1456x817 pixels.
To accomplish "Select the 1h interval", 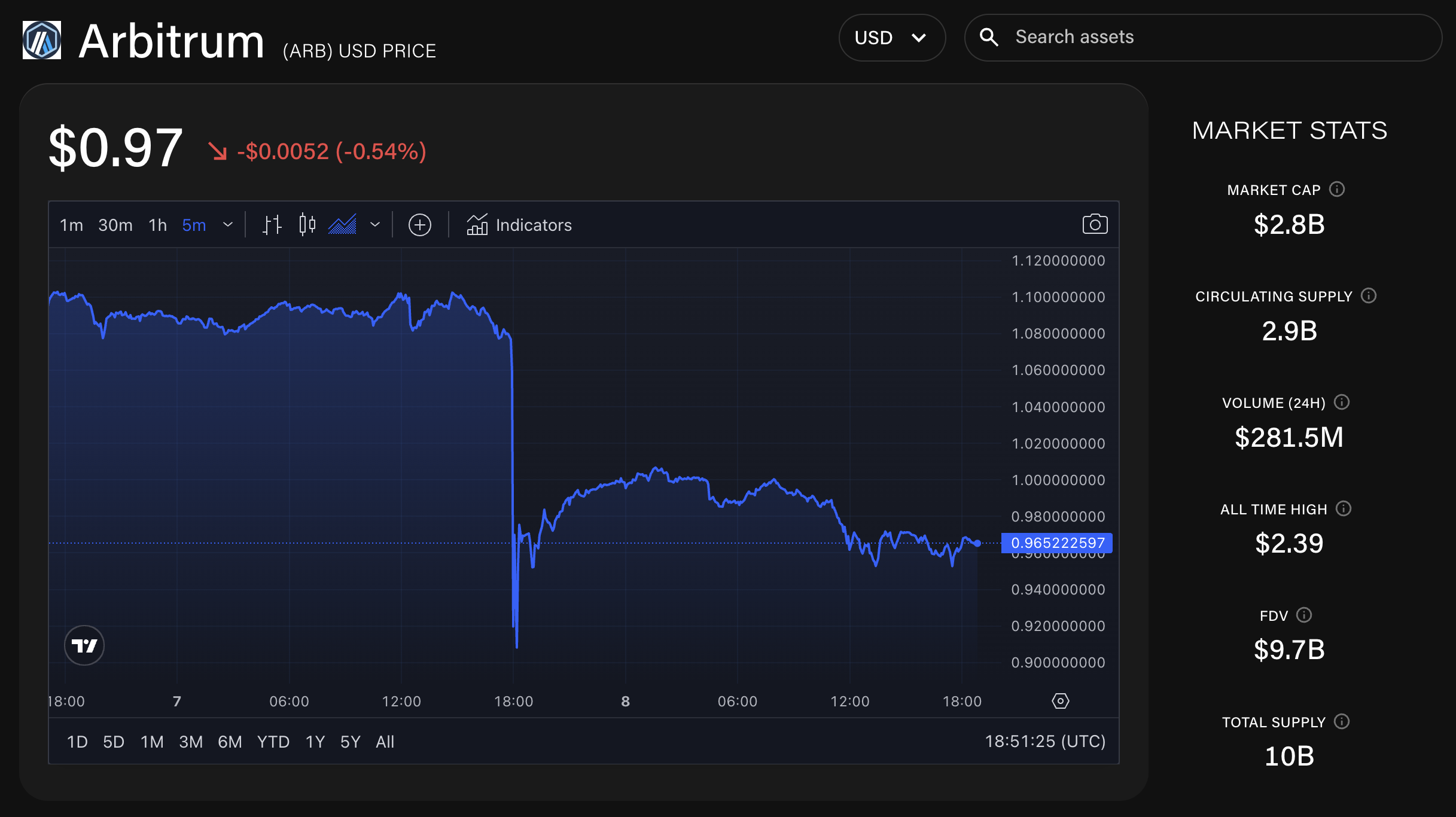I will tap(158, 225).
